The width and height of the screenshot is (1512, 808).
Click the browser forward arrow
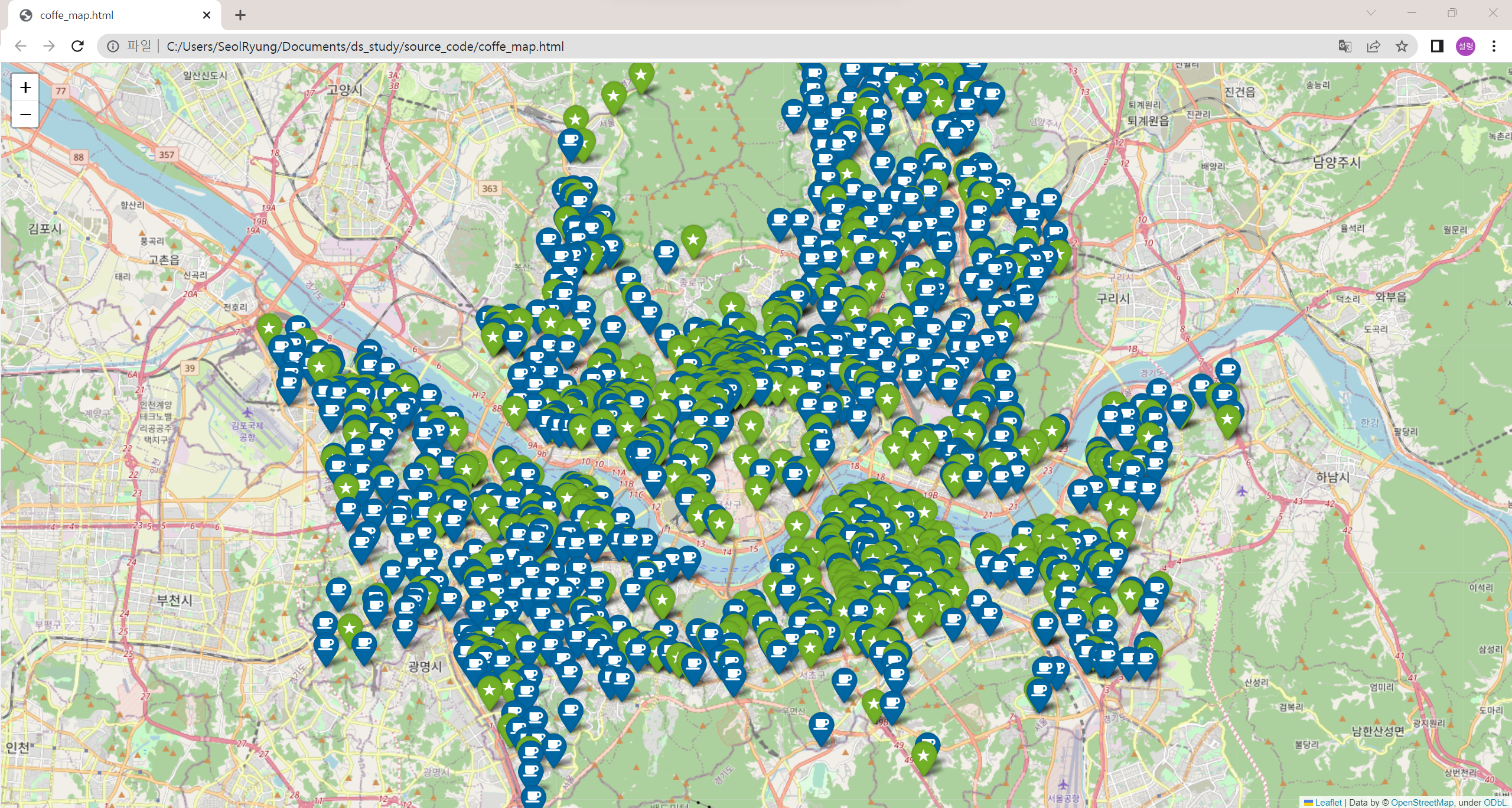click(x=49, y=46)
